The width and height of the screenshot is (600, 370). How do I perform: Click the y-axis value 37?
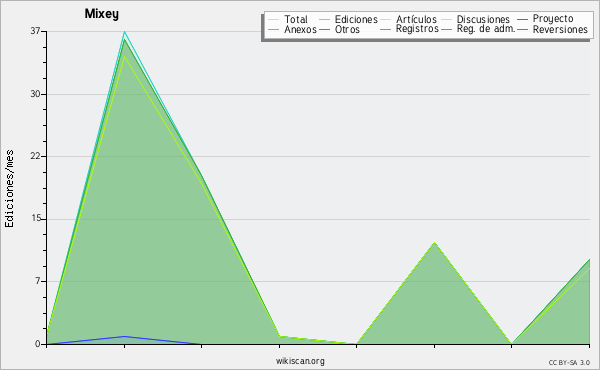click(36, 31)
